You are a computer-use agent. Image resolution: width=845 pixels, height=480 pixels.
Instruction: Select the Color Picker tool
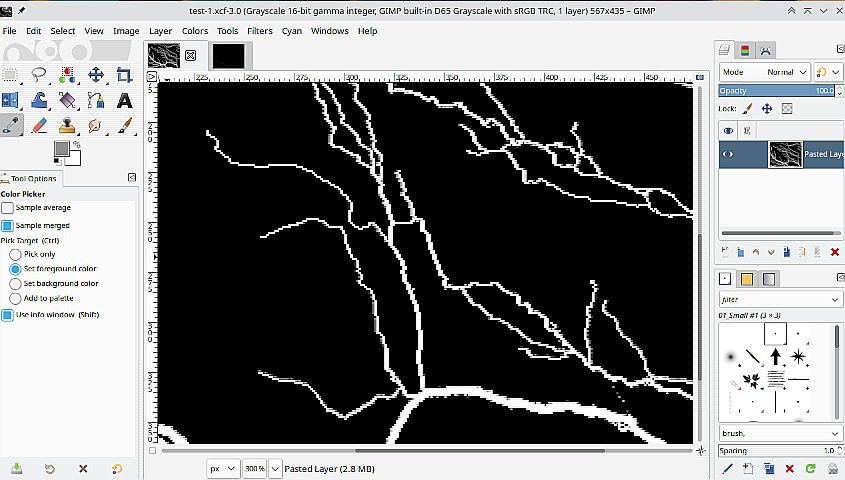[11, 126]
